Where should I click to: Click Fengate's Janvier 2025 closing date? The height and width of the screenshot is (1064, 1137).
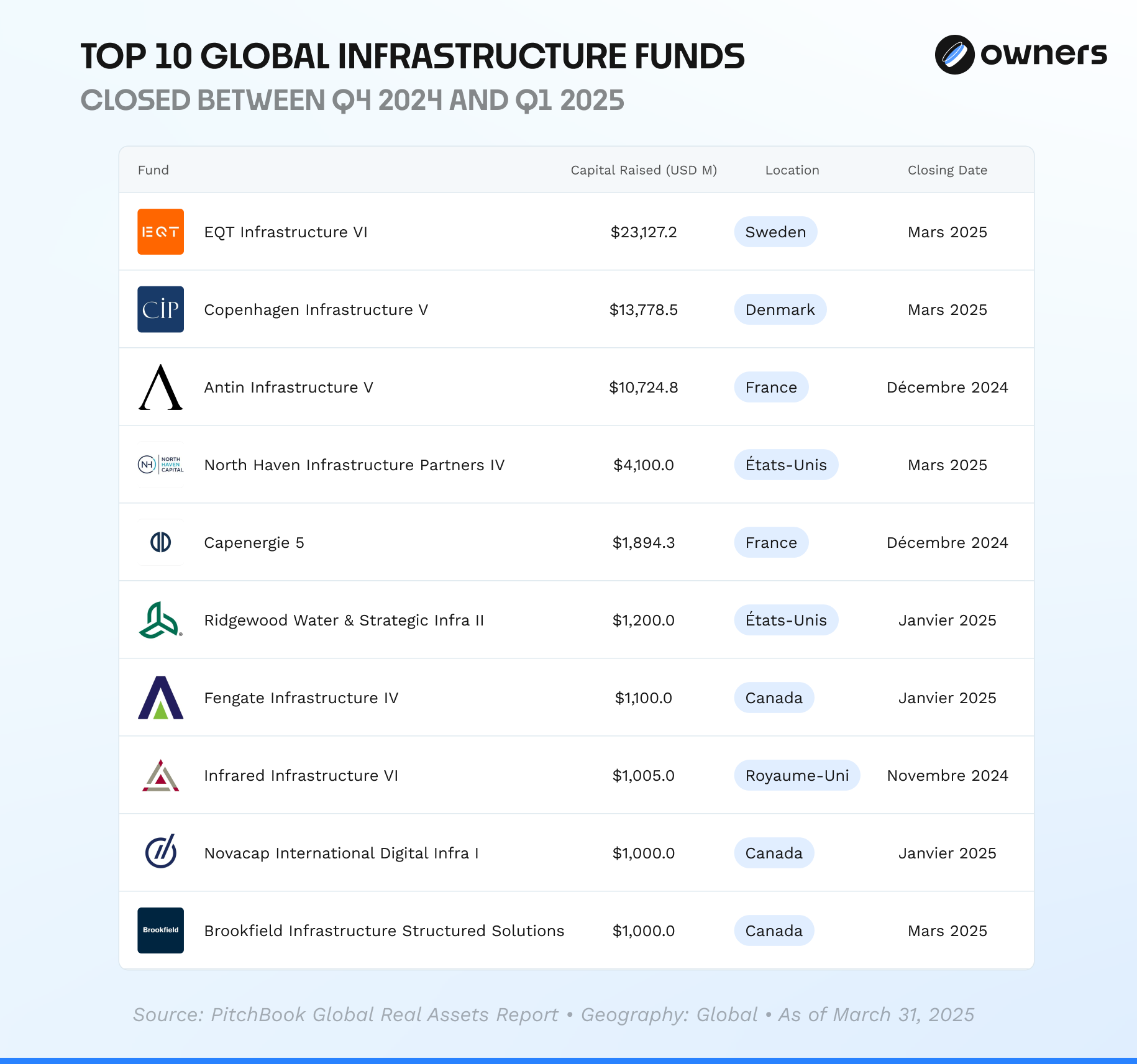click(948, 698)
